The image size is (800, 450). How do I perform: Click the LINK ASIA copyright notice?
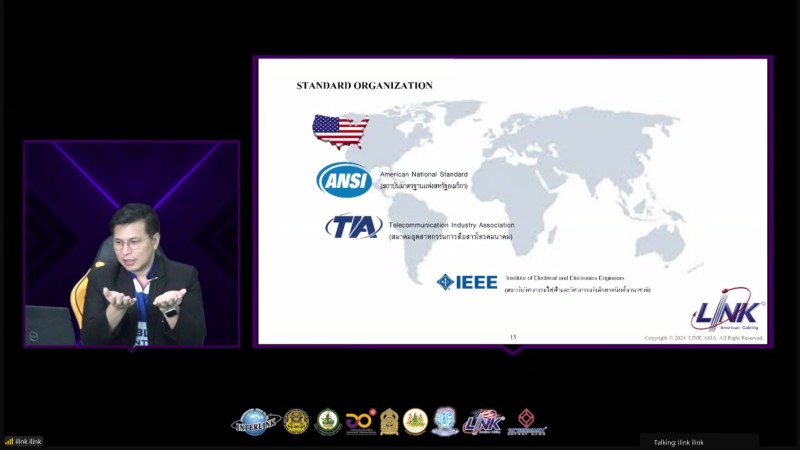point(704,338)
